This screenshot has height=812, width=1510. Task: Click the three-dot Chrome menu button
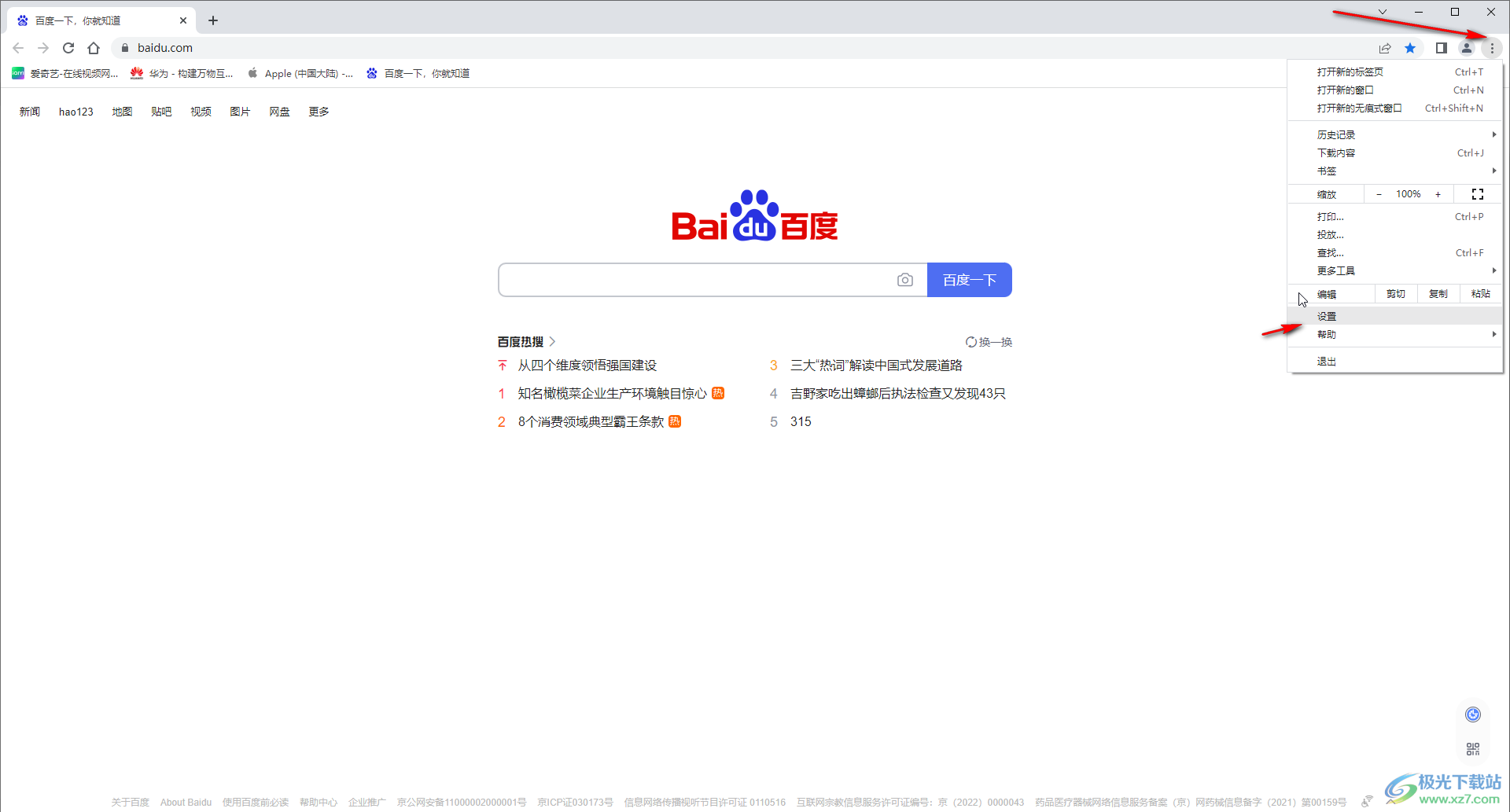(1492, 48)
